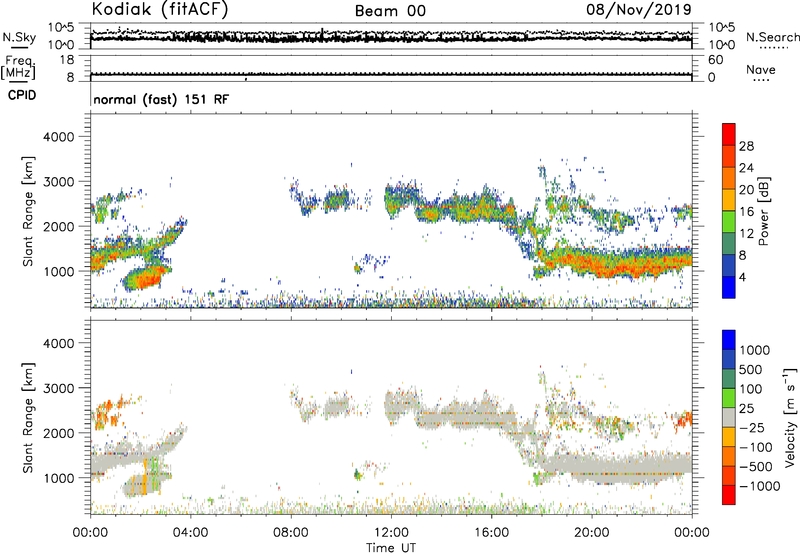This screenshot has width=800, height=554.
Task: Click the '04:00' time tick label
Action: coord(190,533)
